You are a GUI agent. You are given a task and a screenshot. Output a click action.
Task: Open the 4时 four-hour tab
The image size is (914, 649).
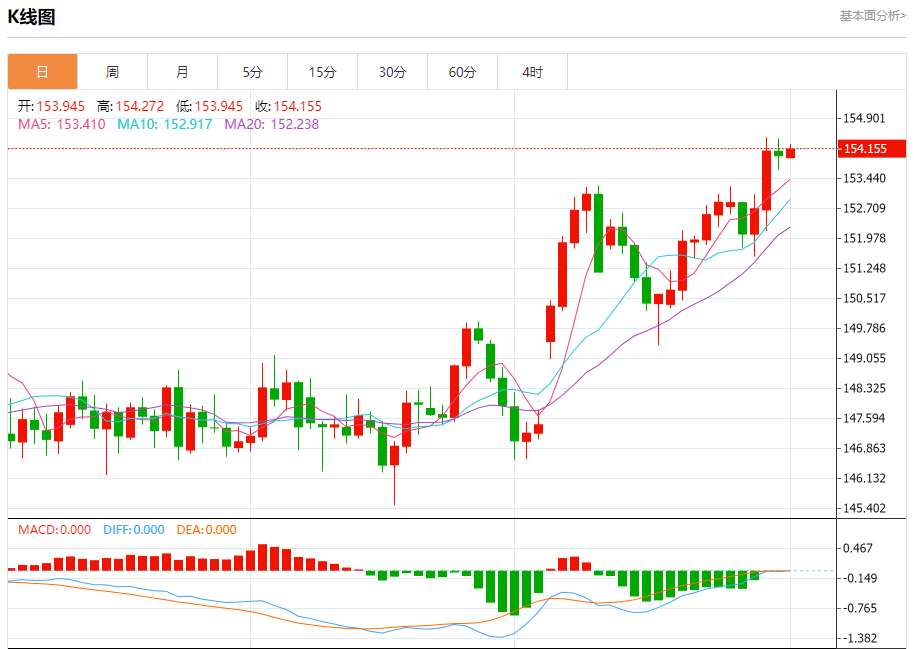(x=532, y=72)
